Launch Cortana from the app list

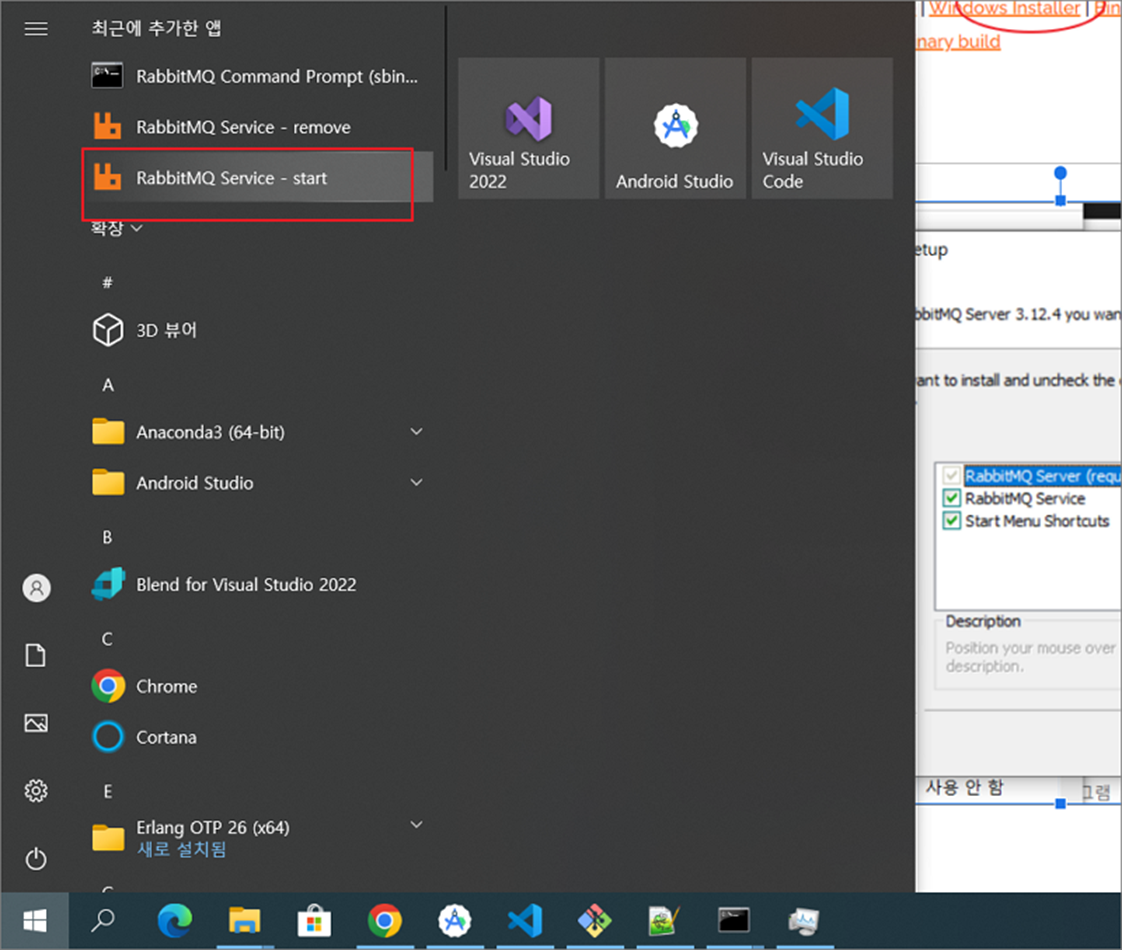[x=258, y=737]
